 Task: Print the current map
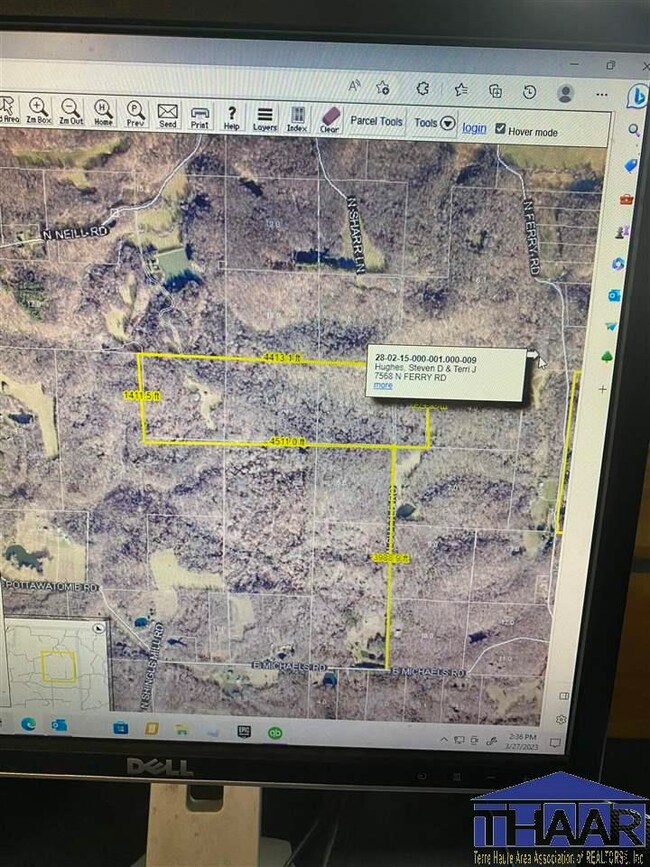tap(199, 117)
